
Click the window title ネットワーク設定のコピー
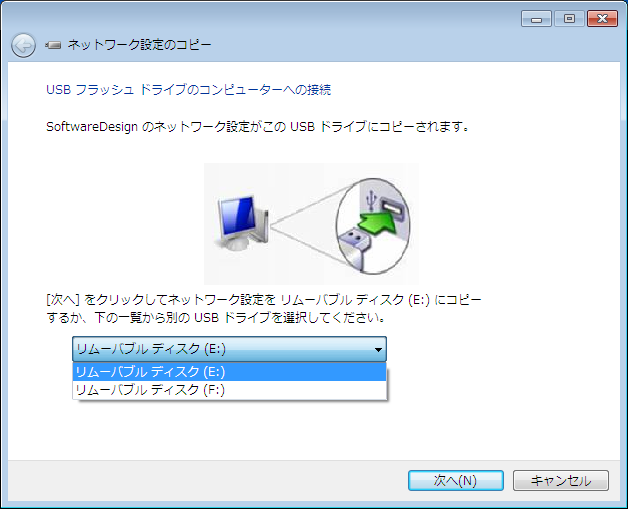tap(139, 45)
